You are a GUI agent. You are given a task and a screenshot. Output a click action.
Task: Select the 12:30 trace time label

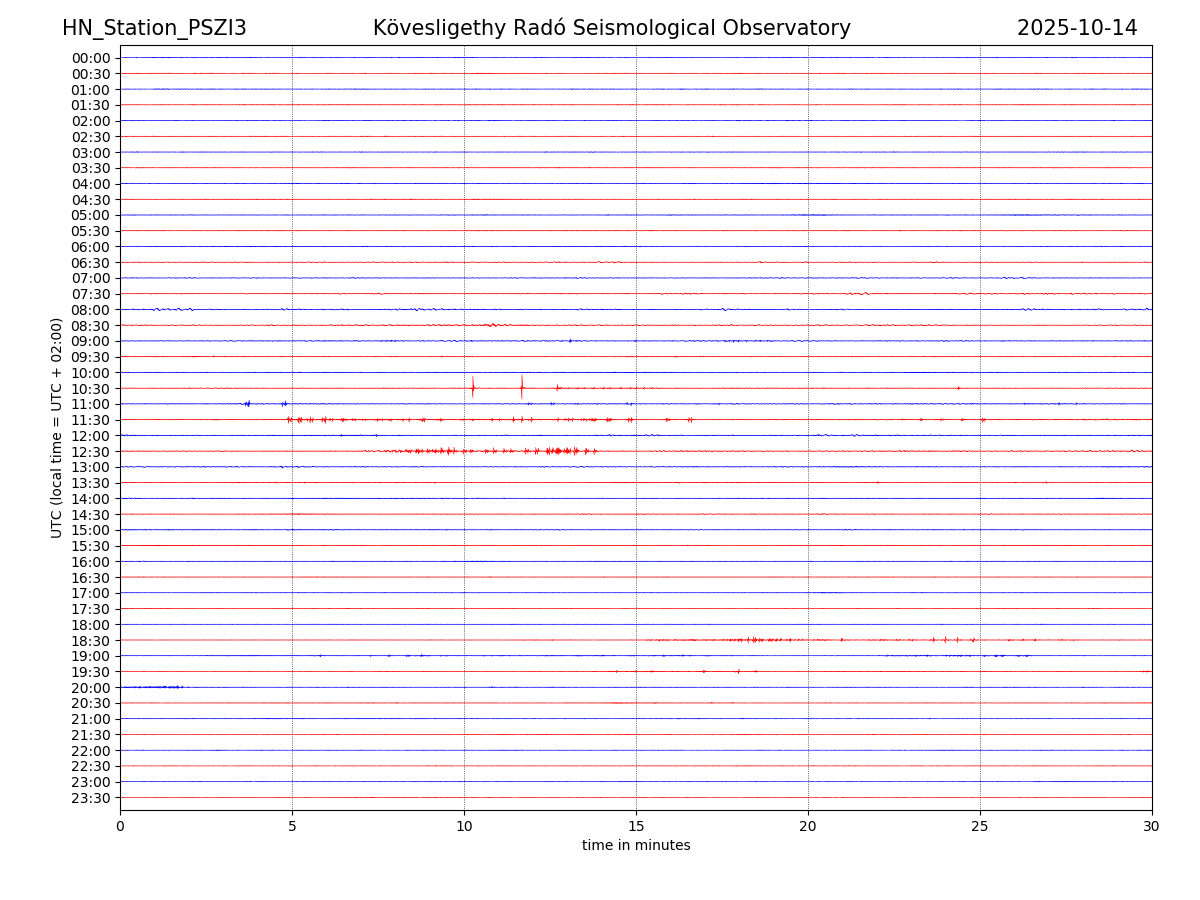click(x=91, y=451)
